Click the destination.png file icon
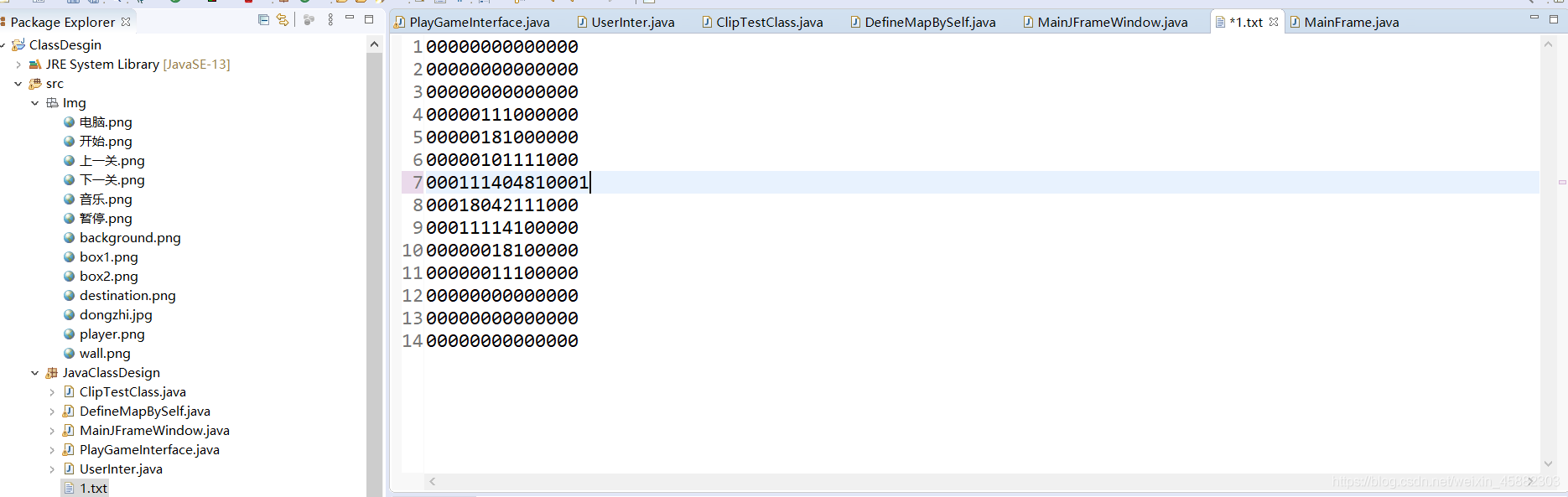 click(69, 296)
